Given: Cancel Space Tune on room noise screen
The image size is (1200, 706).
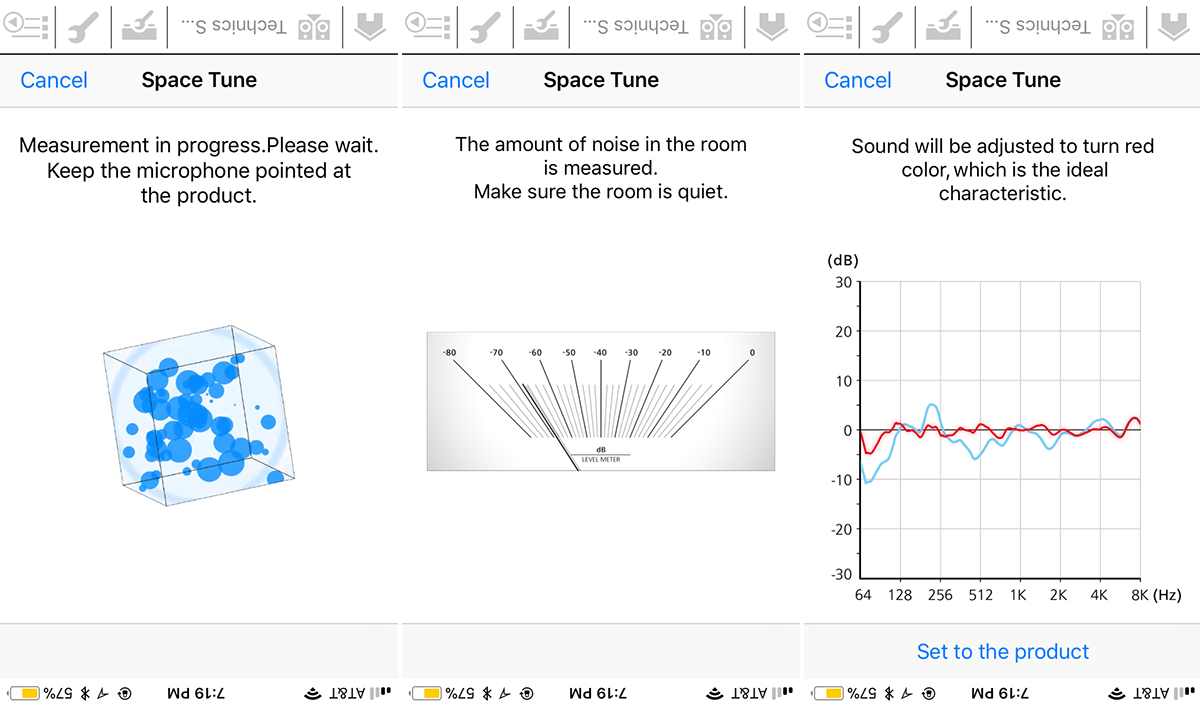Looking at the screenshot, I should coord(456,80).
